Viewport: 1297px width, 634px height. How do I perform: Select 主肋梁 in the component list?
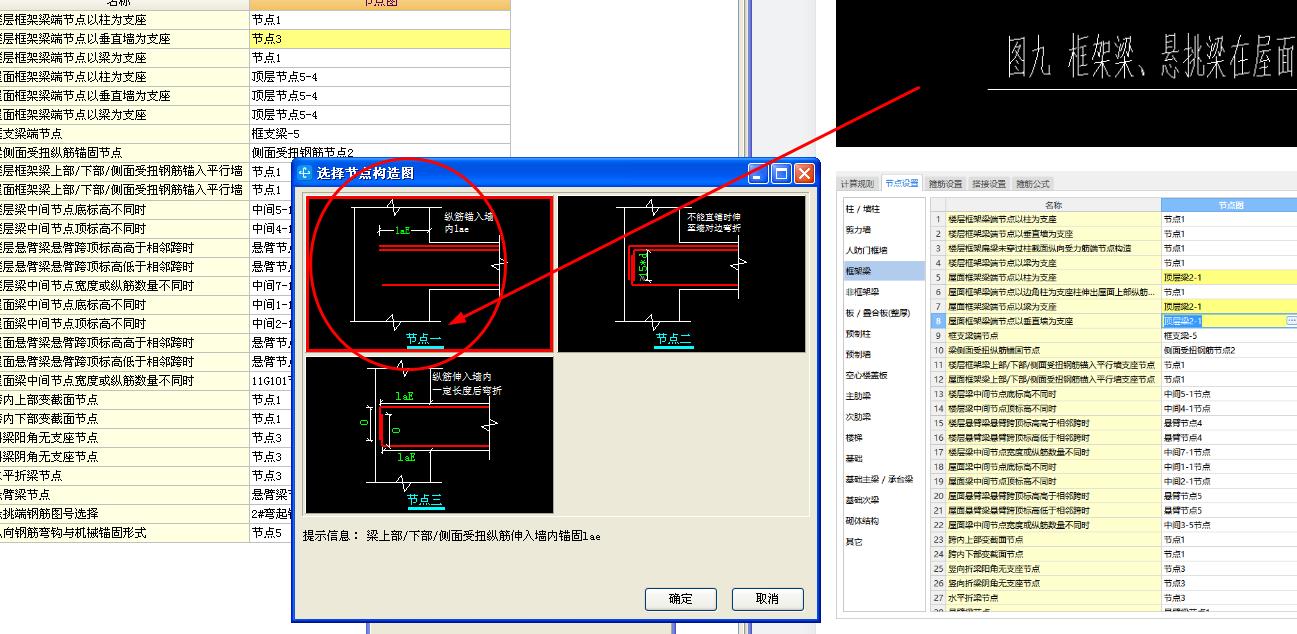tap(884, 396)
